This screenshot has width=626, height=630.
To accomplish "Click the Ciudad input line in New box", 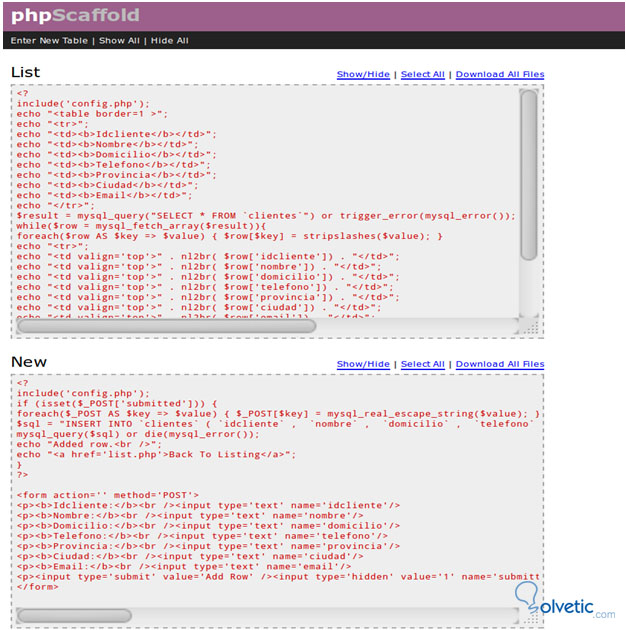I will 190,556.
